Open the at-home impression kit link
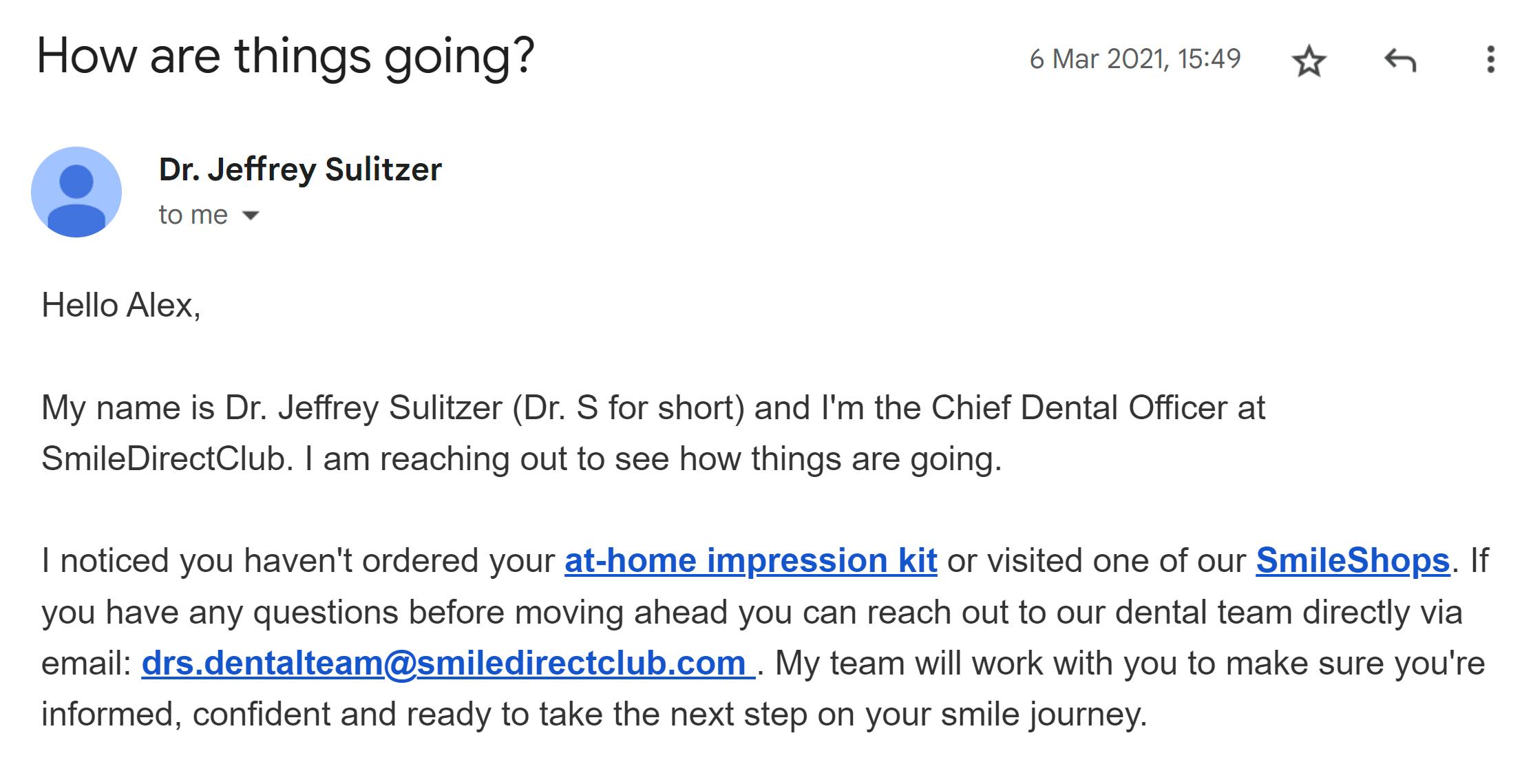 pyautogui.click(x=750, y=561)
